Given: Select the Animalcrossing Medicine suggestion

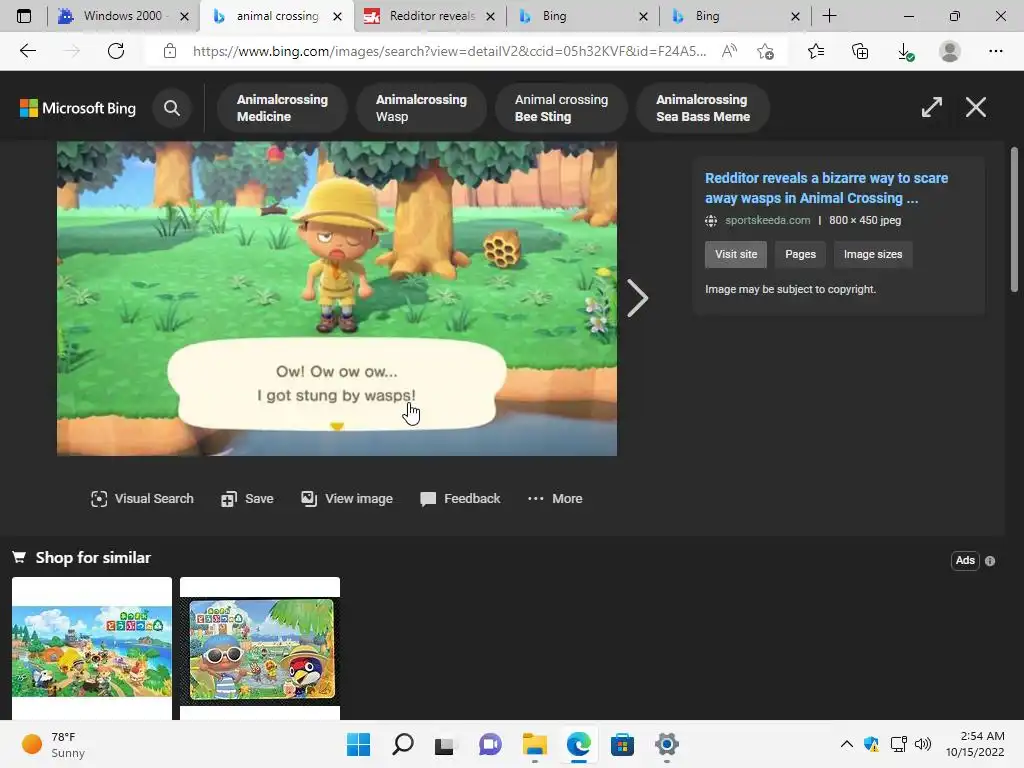Looking at the screenshot, I should [282, 108].
